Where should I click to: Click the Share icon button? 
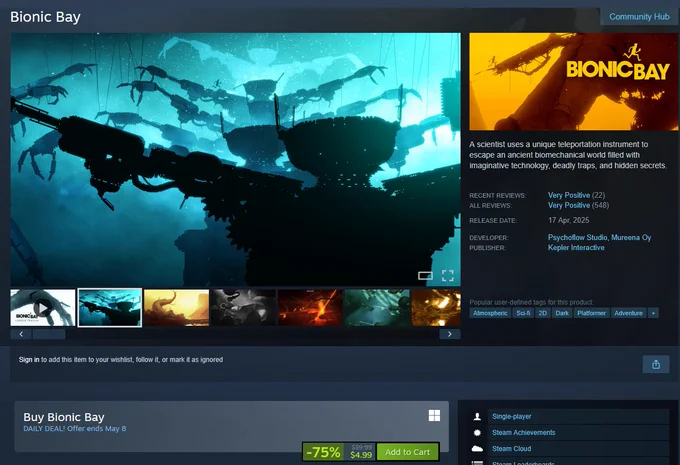pos(656,364)
